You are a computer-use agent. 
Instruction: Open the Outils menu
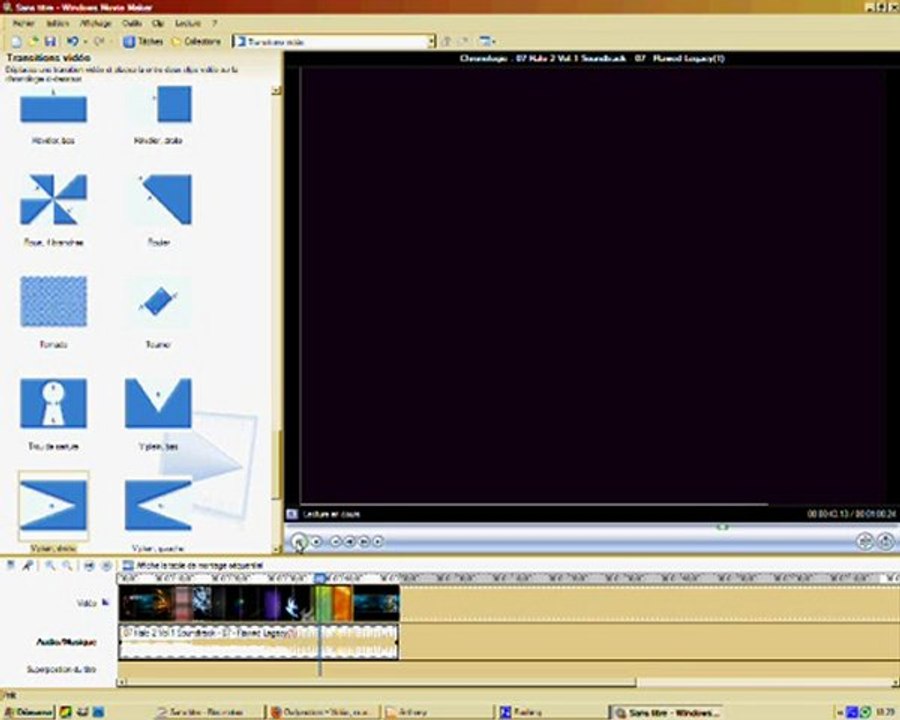[132, 24]
